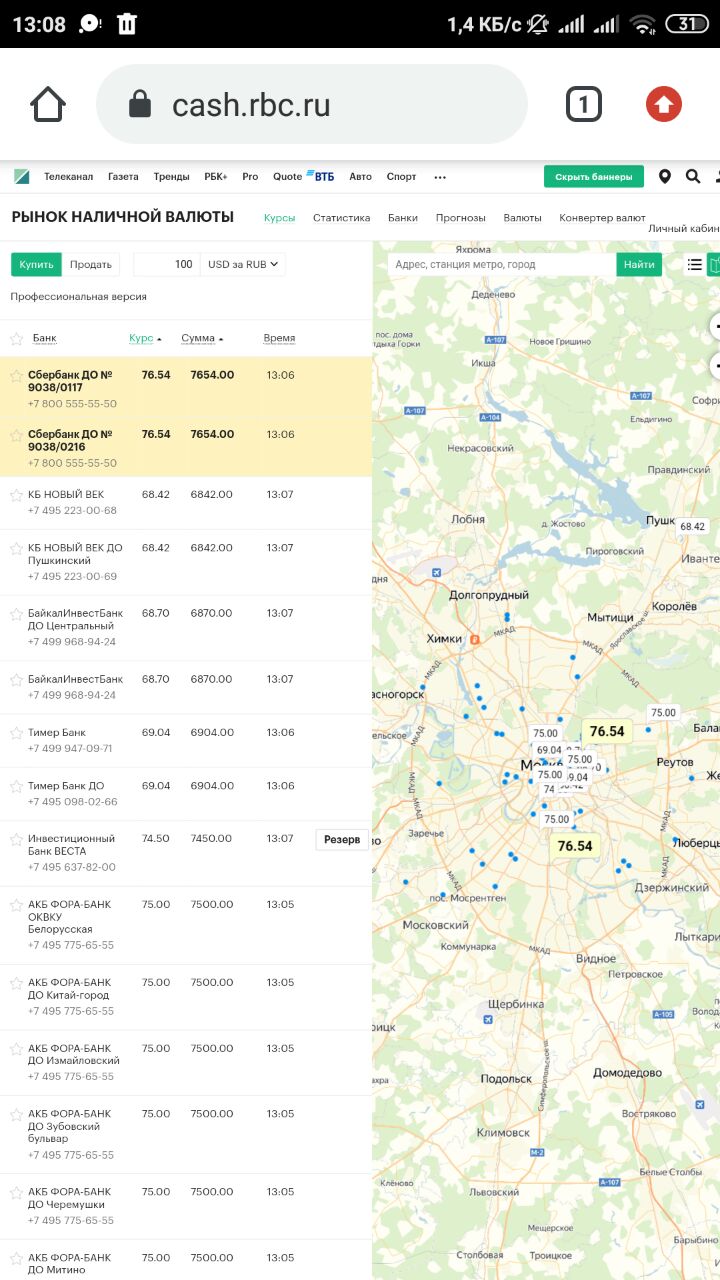
Task: Favorite star for Сбербанк ДО № 9038/0216
Action: pos(16,435)
